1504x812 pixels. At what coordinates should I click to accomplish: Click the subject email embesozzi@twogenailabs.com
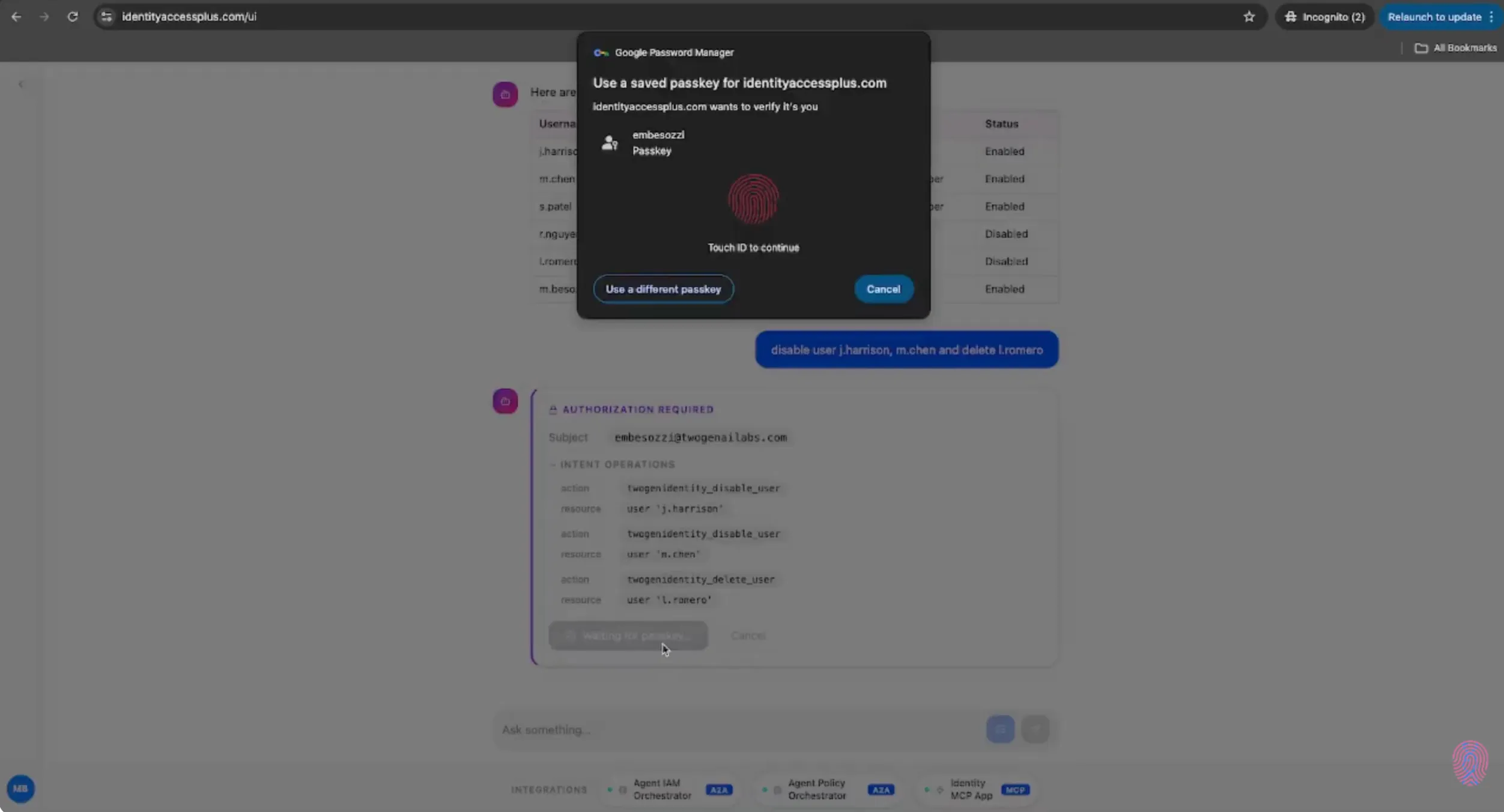[700, 437]
